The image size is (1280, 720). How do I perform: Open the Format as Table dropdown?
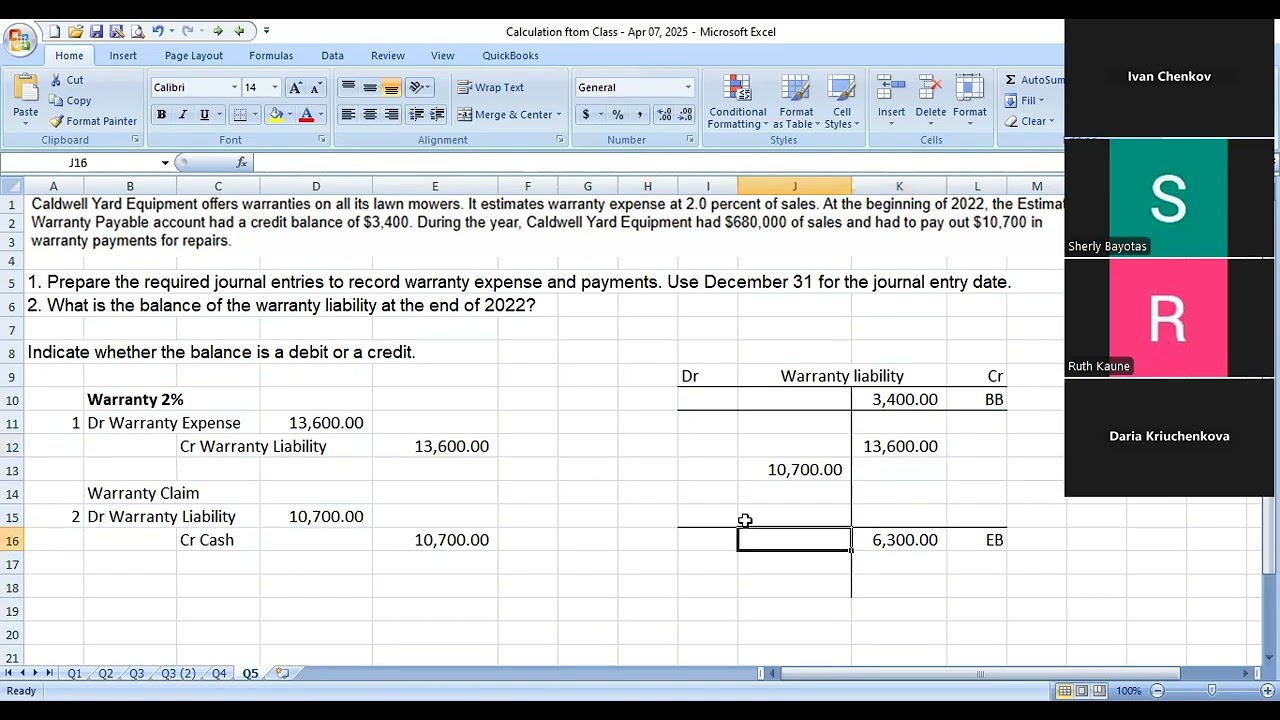796,101
